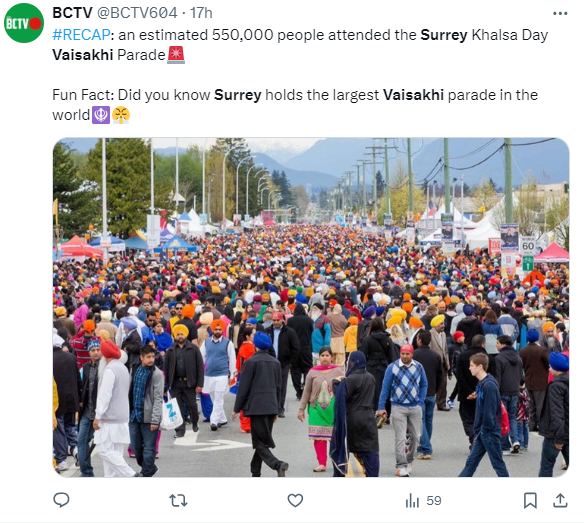
Task: Click the bold Vaisakhi word before Parade
Action: (x=83, y=55)
